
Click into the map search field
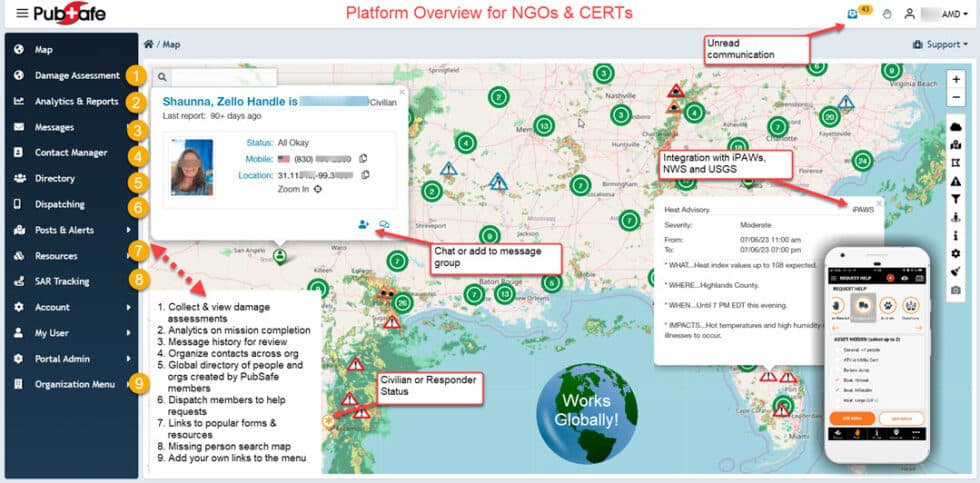coord(222,76)
